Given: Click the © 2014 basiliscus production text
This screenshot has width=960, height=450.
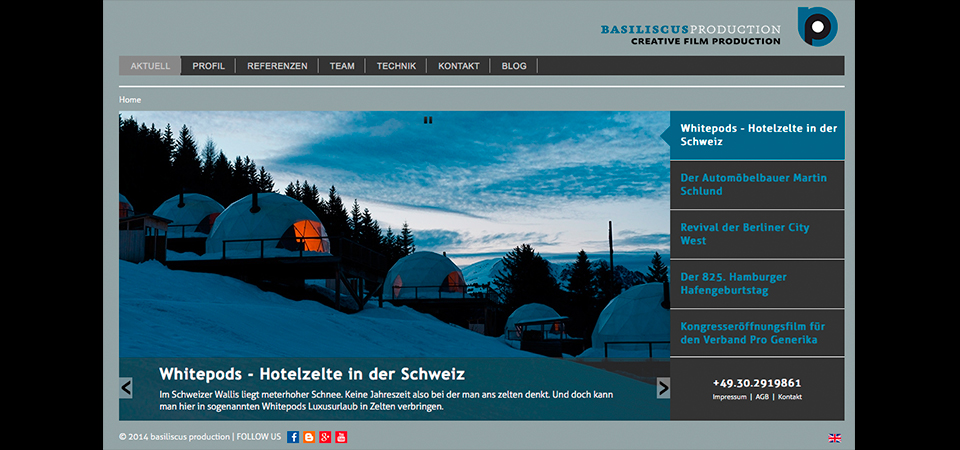Looking at the screenshot, I should click(174, 437).
